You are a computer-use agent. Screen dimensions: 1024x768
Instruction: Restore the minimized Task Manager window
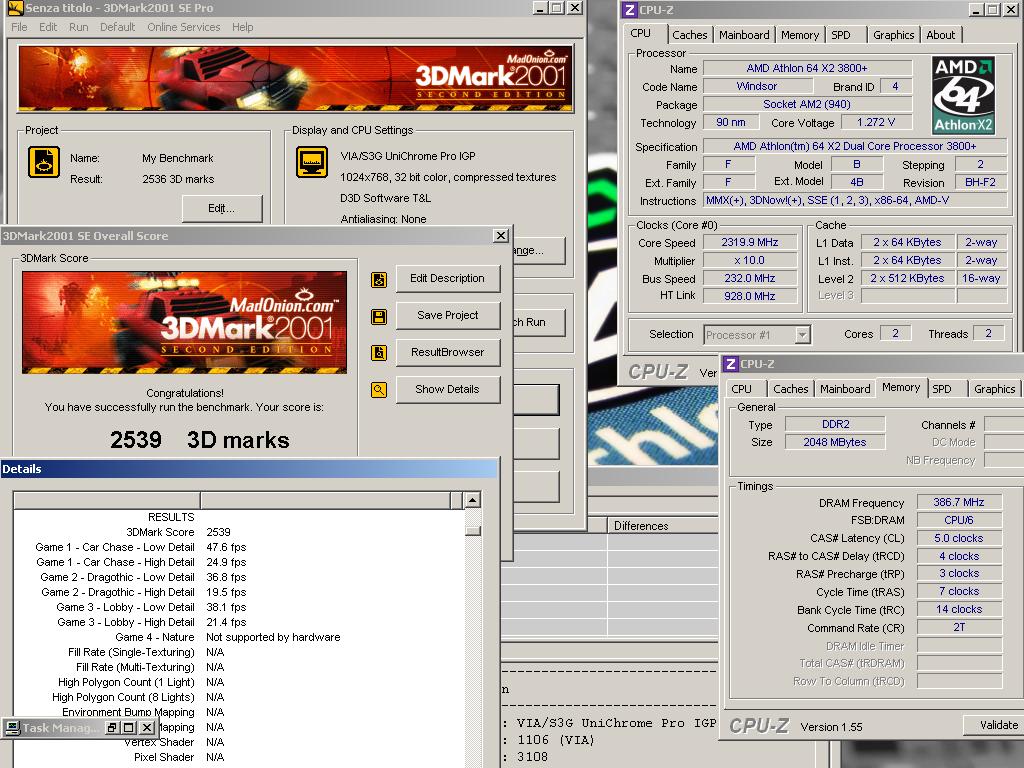[112, 728]
